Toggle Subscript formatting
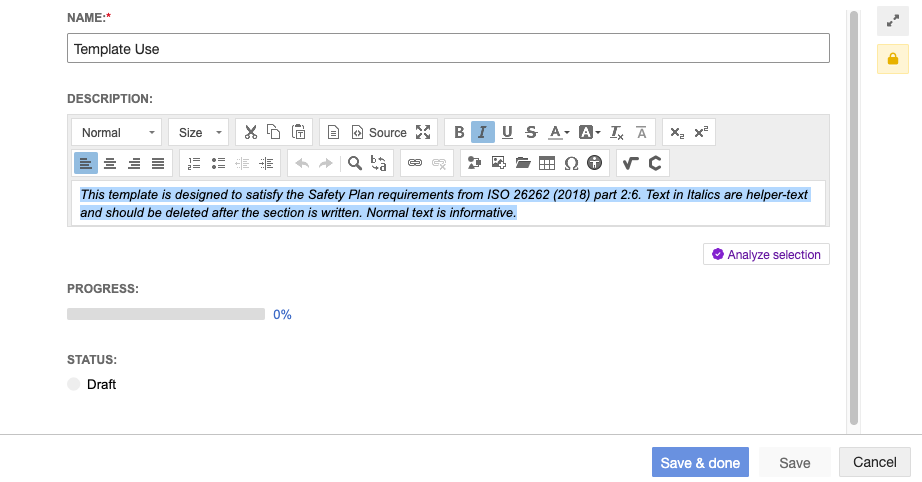Image resolution: width=922 pixels, height=482 pixels. coord(677,132)
